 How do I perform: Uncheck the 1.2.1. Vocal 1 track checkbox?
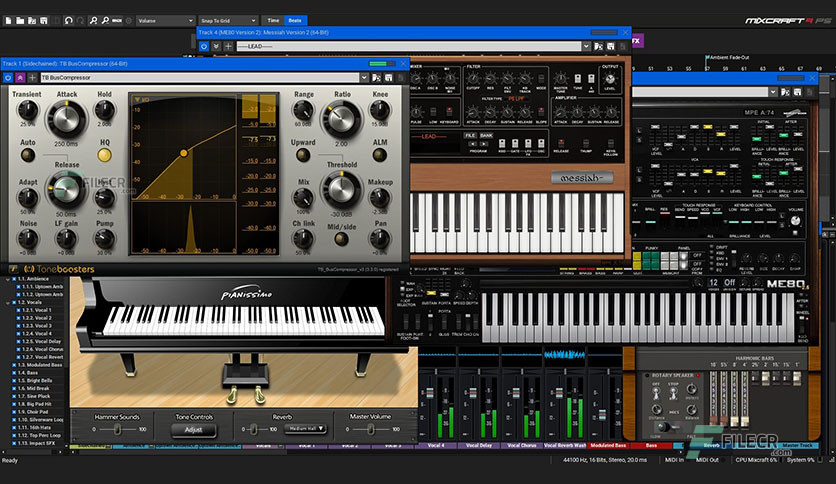point(19,310)
